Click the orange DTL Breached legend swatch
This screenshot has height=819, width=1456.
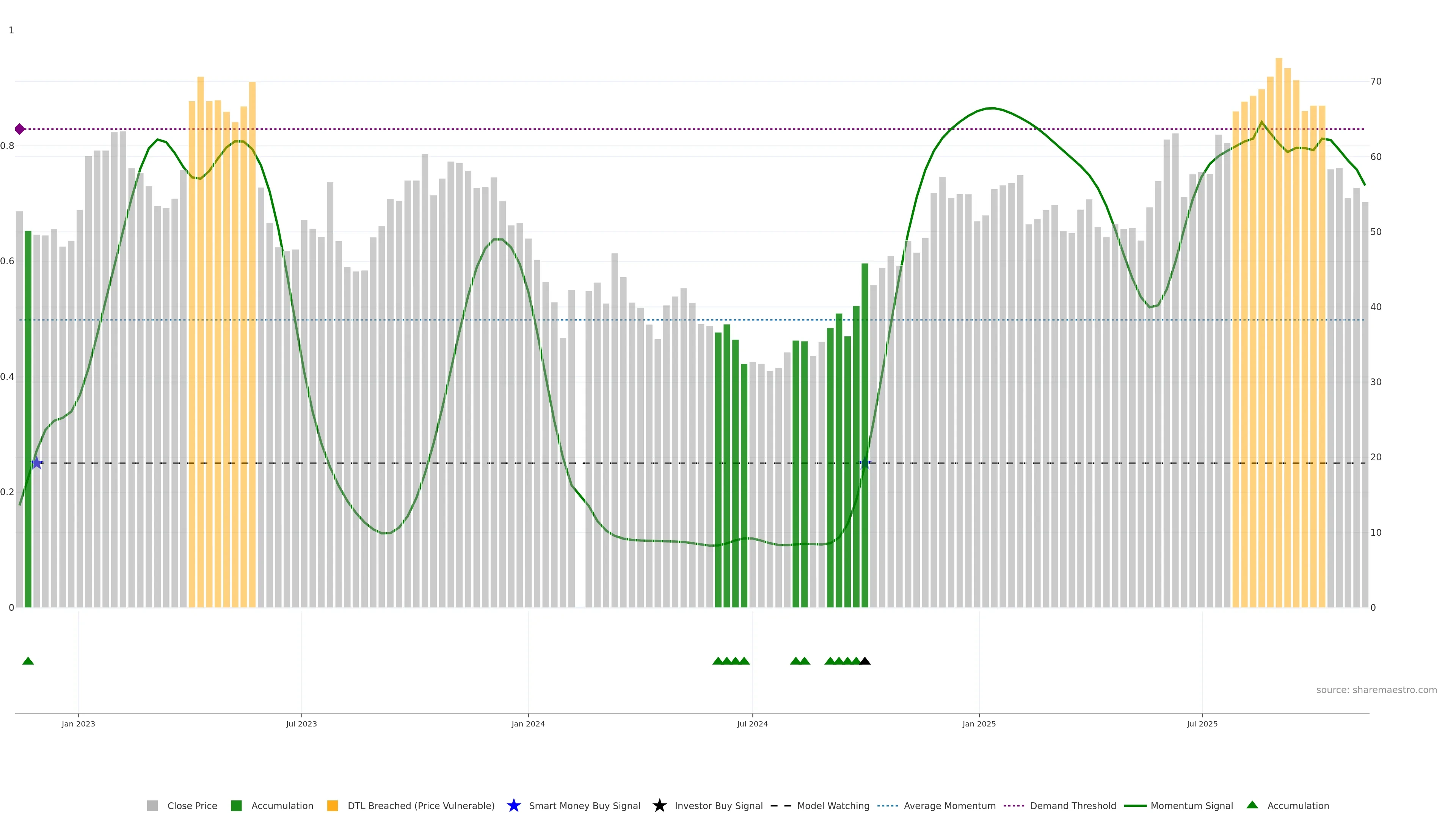[x=333, y=806]
